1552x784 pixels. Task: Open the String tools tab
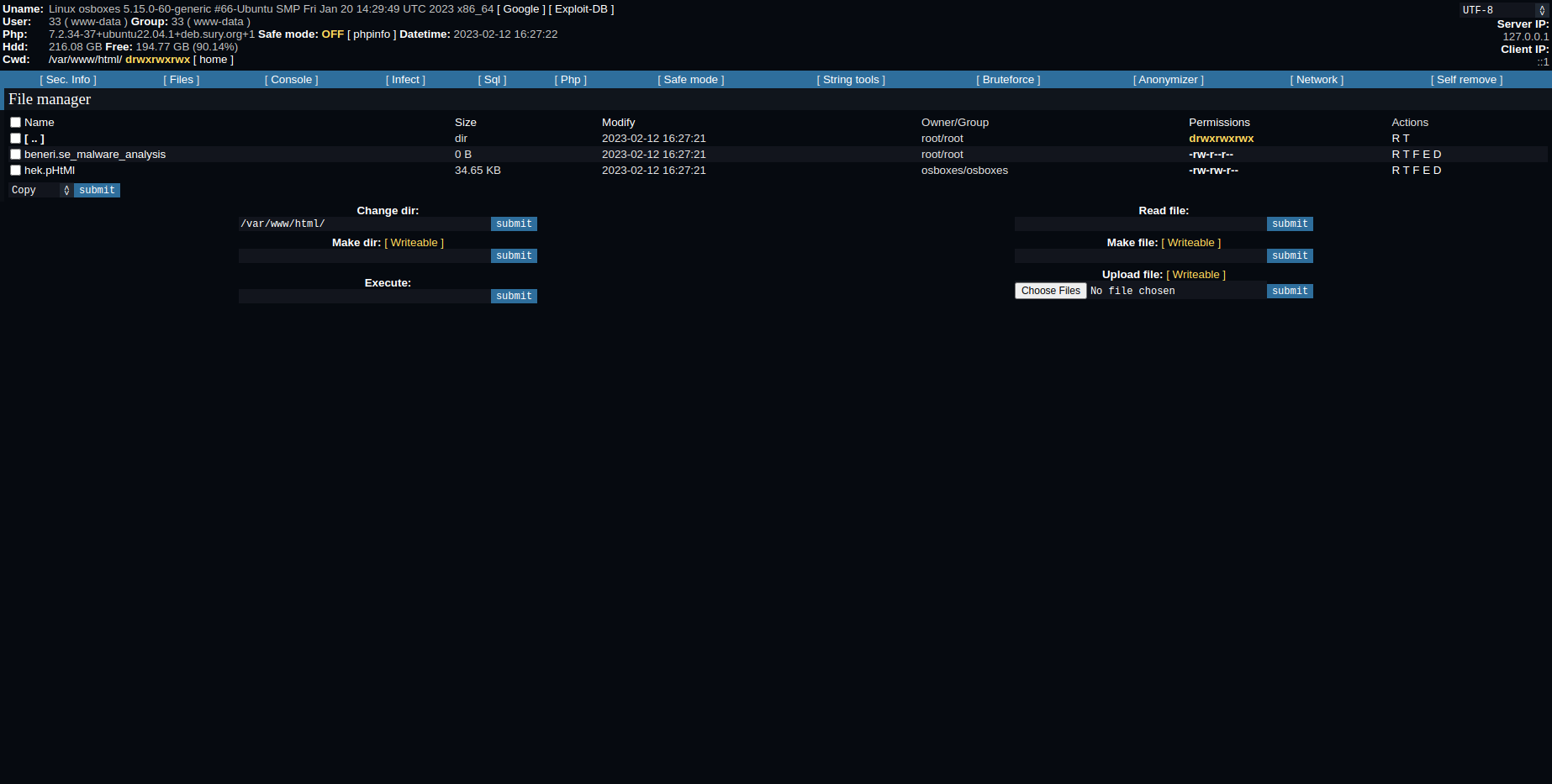tap(851, 80)
